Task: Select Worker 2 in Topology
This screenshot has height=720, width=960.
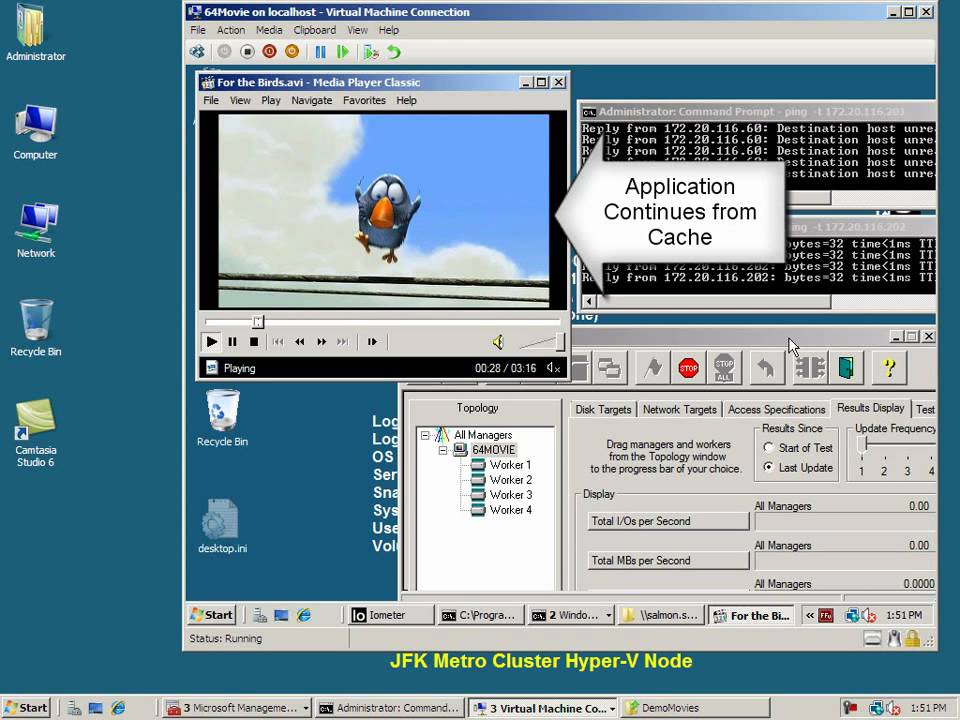Action: (x=510, y=479)
